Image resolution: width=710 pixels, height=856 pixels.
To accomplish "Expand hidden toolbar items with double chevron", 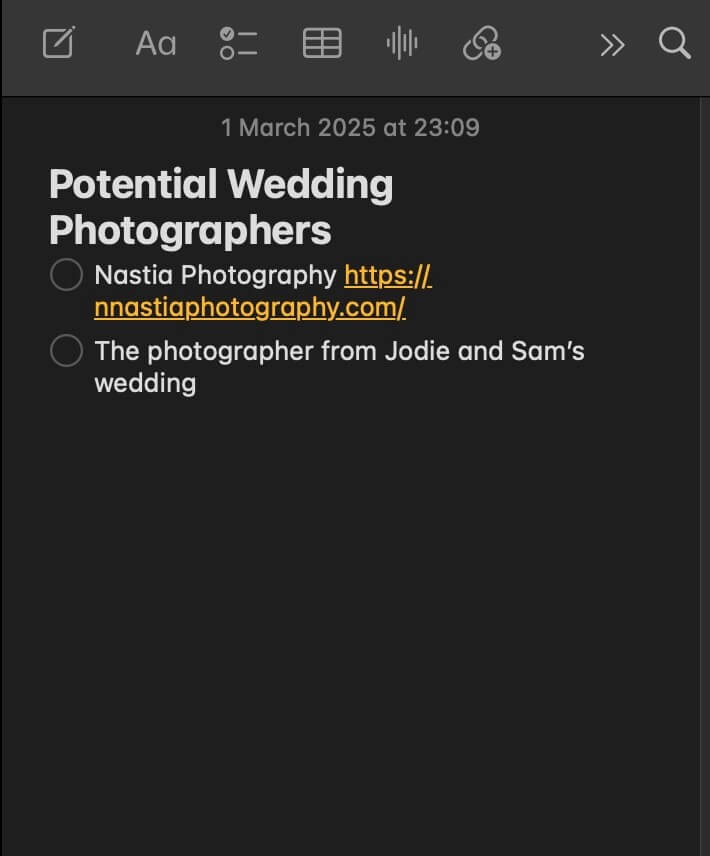I will (x=612, y=44).
